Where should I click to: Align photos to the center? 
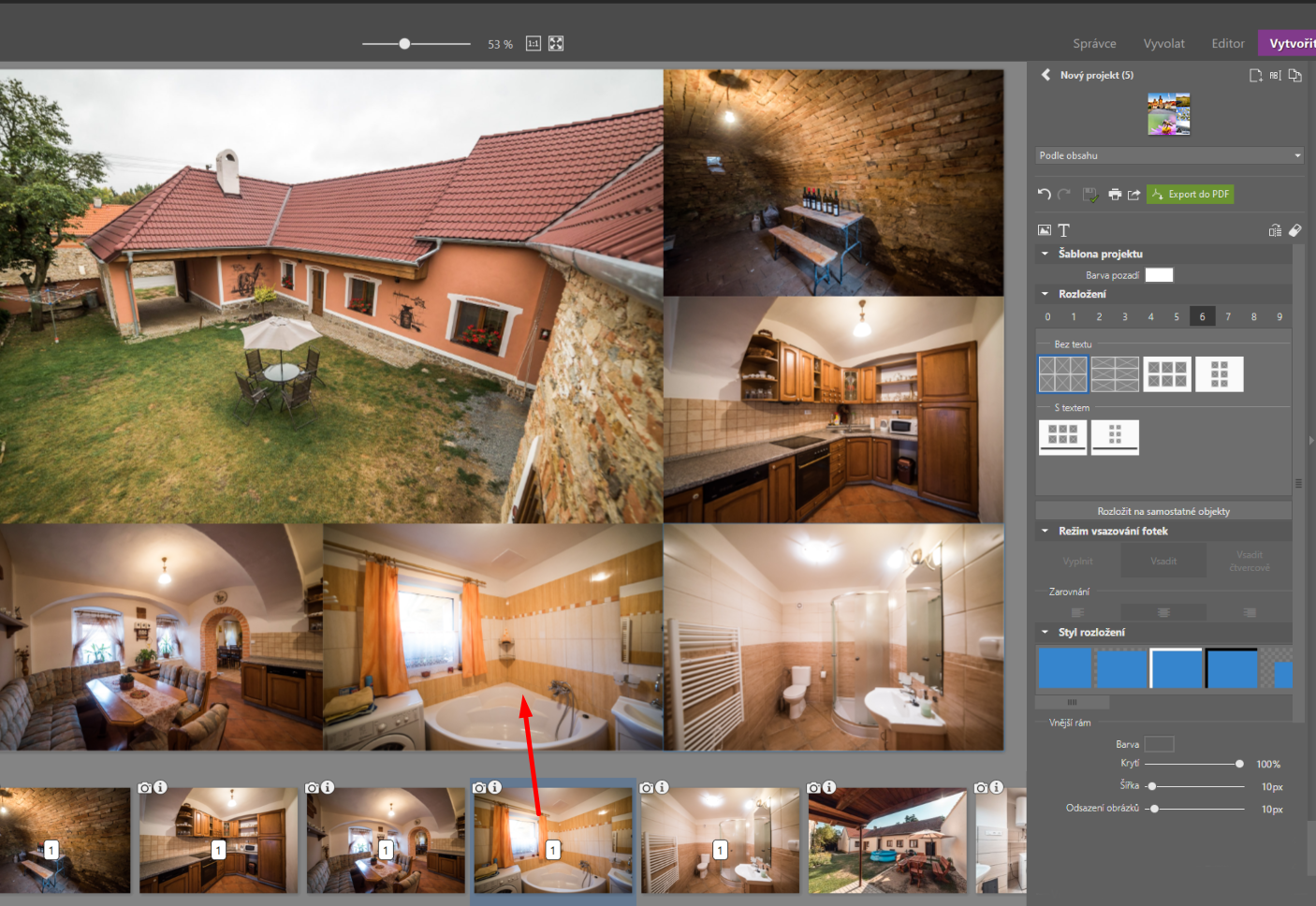tap(1163, 612)
